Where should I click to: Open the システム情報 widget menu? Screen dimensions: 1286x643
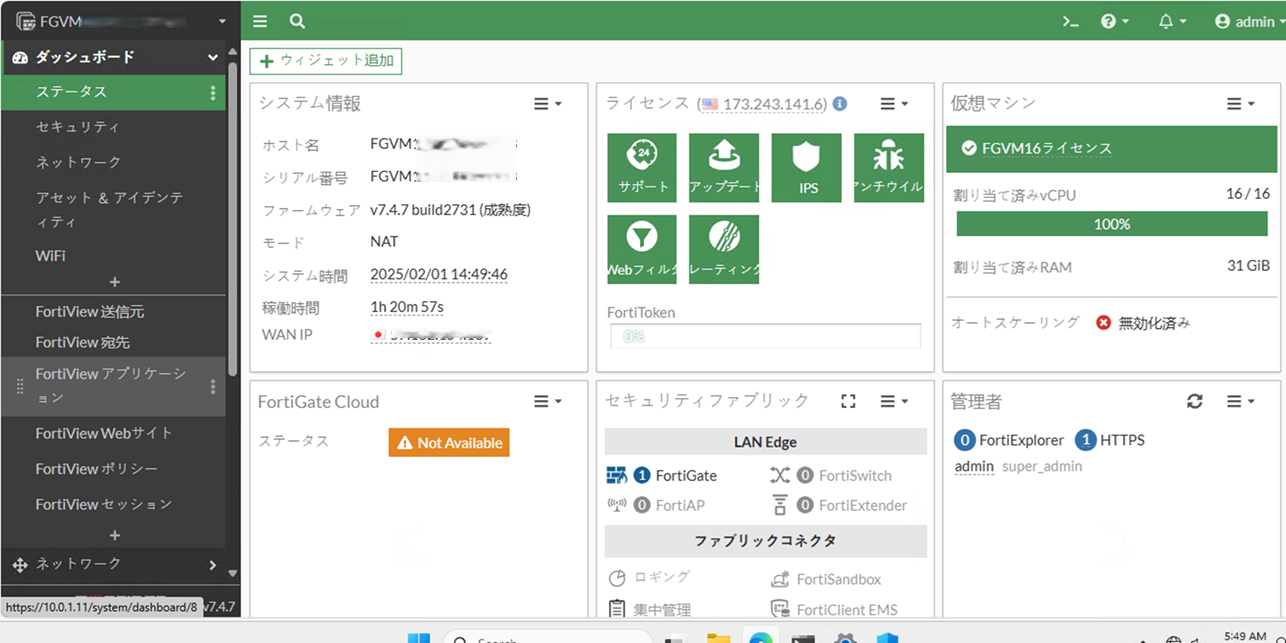pos(547,103)
